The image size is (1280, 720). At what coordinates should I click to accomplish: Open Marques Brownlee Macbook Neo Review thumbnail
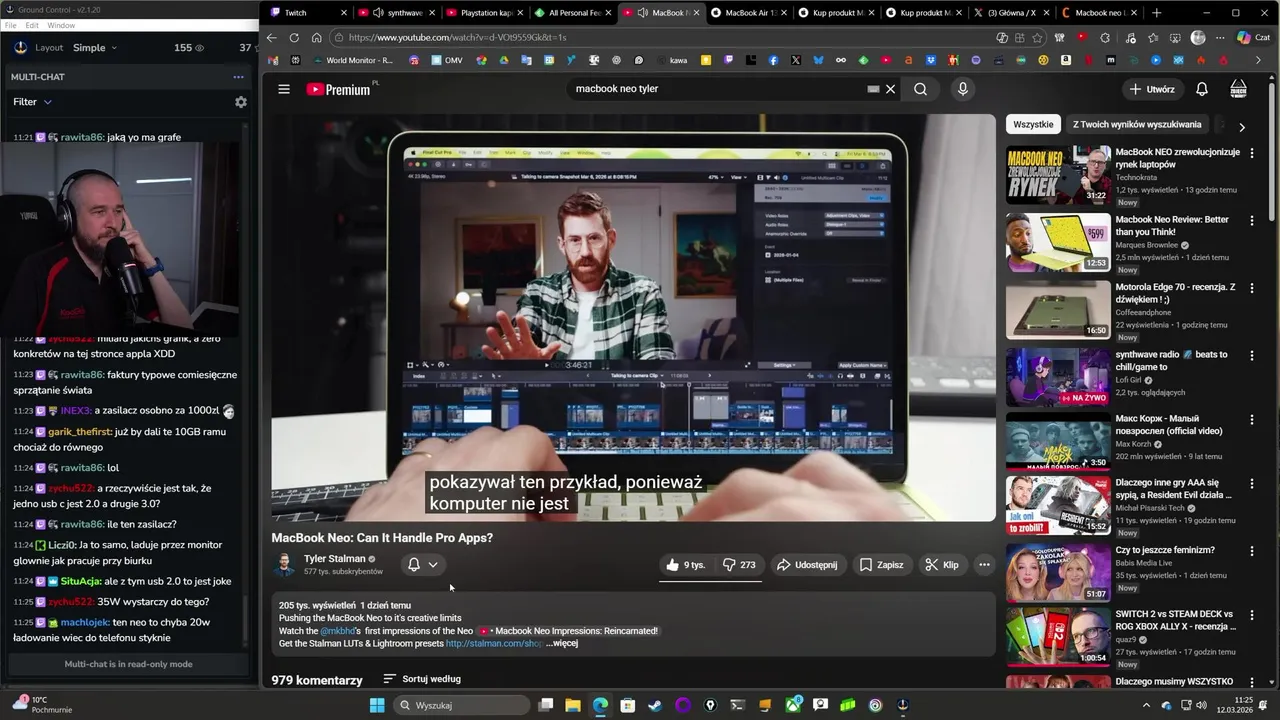click(x=1058, y=242)
